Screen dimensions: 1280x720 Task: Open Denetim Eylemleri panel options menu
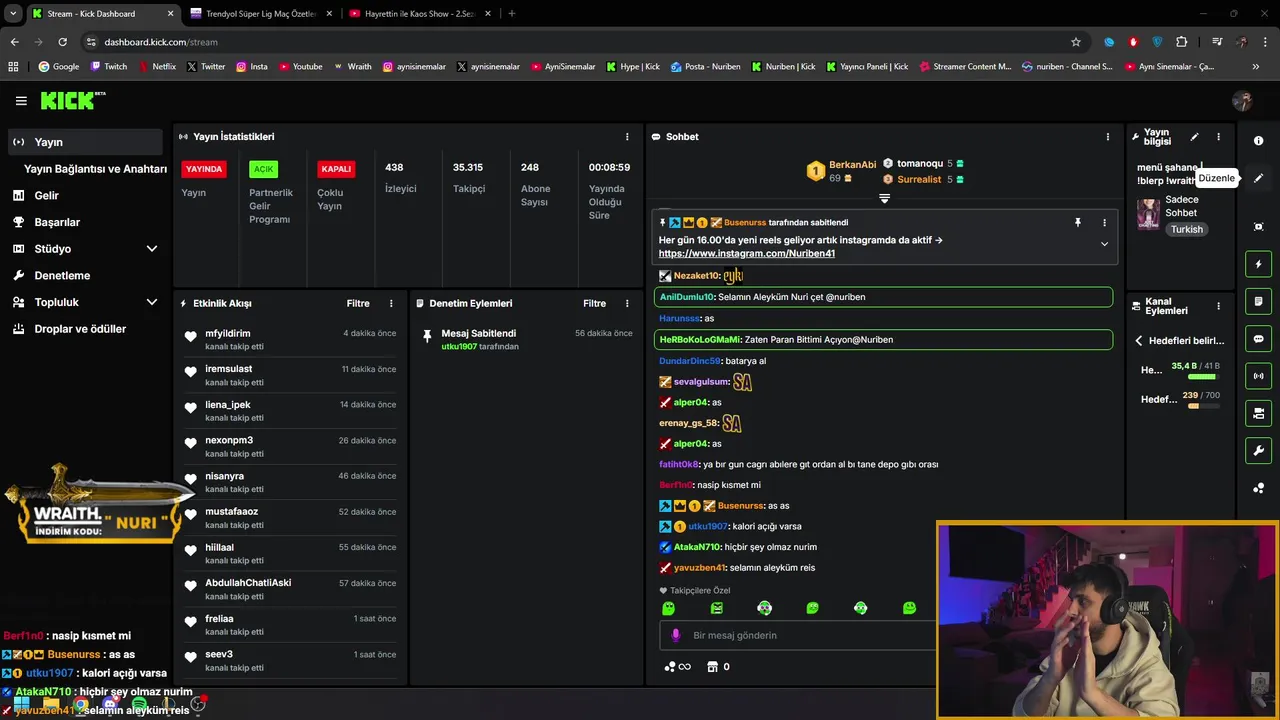[x=627, y=303]
